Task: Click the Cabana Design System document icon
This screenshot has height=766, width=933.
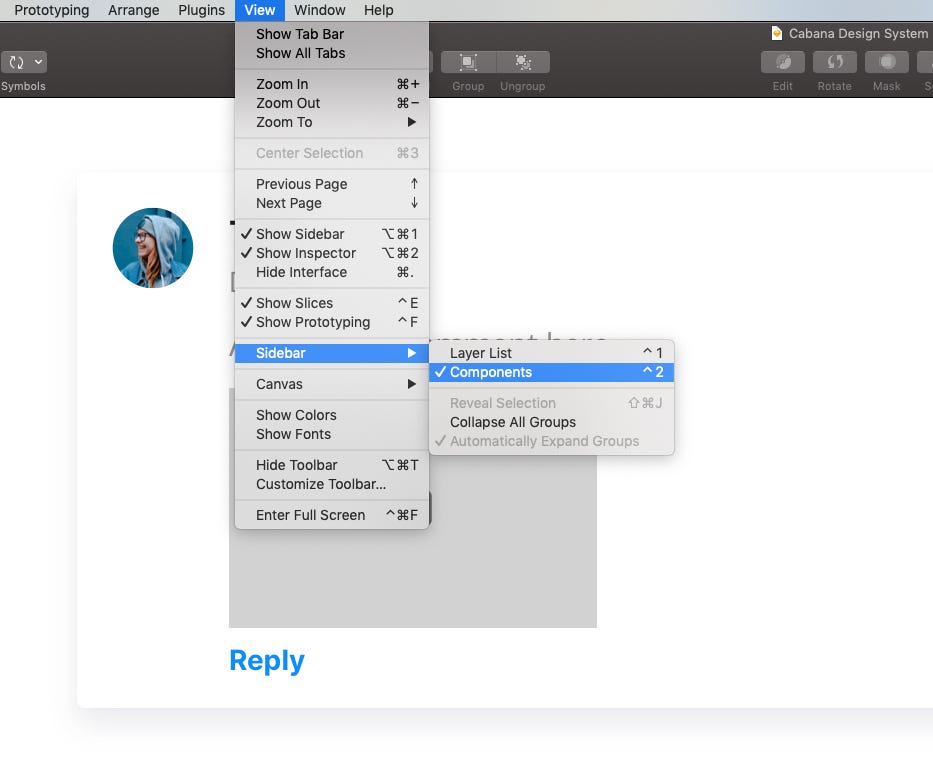Action: tap(776, 33)
